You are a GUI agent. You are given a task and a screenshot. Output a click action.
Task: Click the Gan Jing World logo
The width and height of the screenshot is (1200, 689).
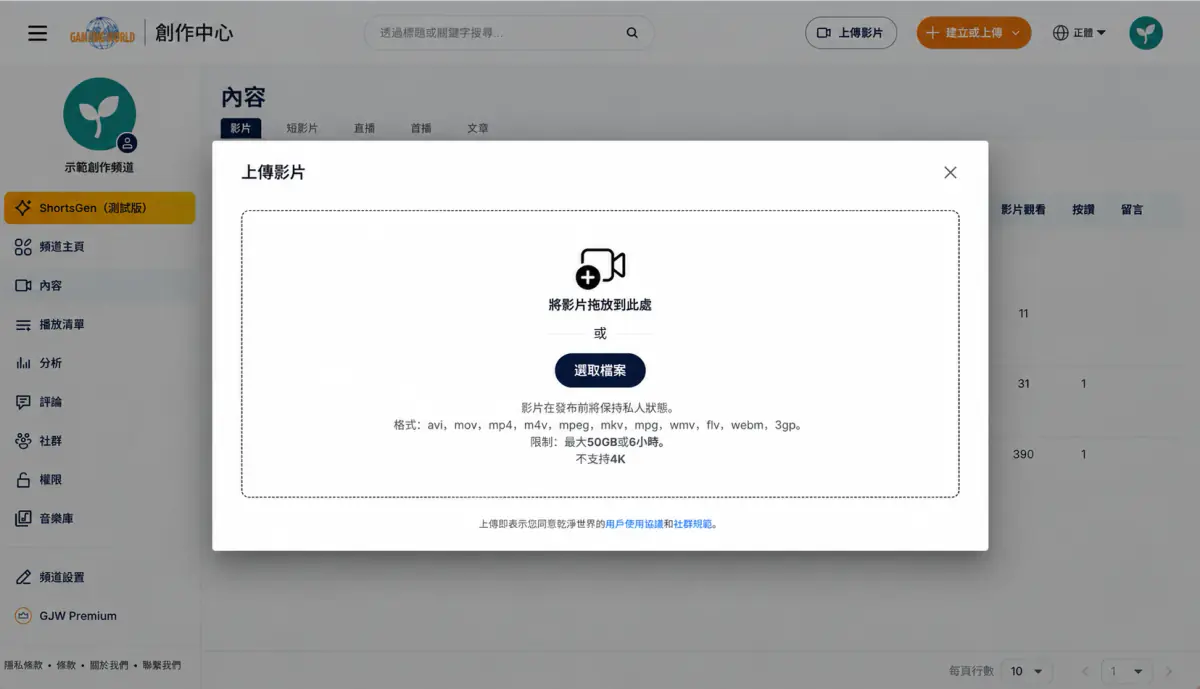[x=104, y=33]
